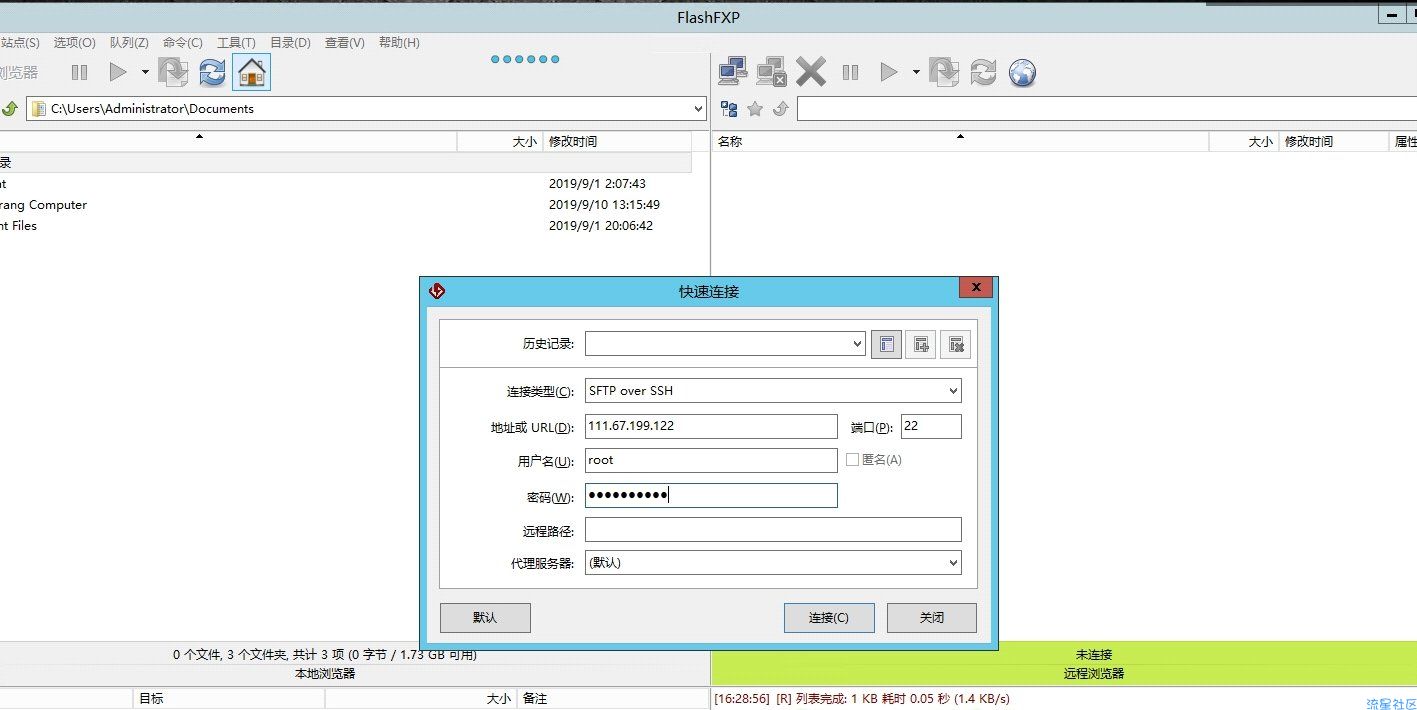1417x710 pixels.
Task: Click the remote pane play icon
Action: tap(888, 72)
